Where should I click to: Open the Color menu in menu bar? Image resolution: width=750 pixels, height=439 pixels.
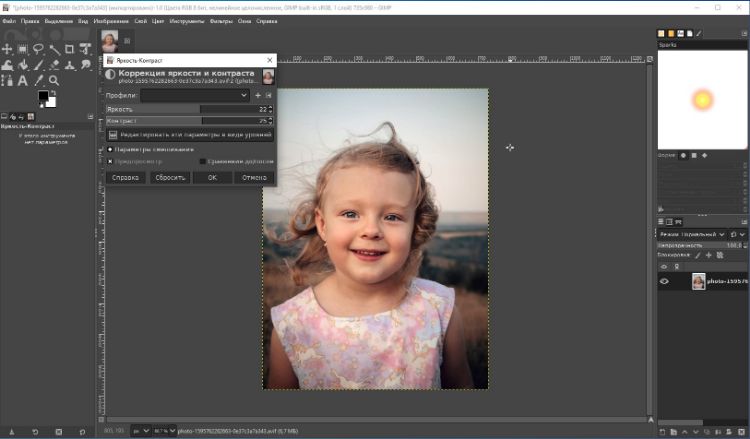[158, 20]
